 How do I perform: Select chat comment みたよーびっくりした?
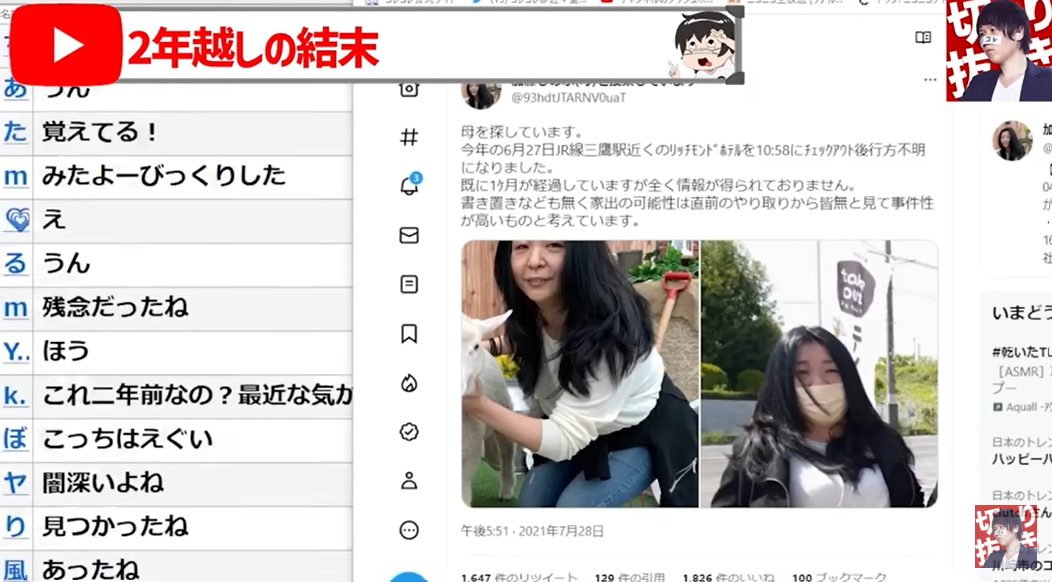(164, 176)
